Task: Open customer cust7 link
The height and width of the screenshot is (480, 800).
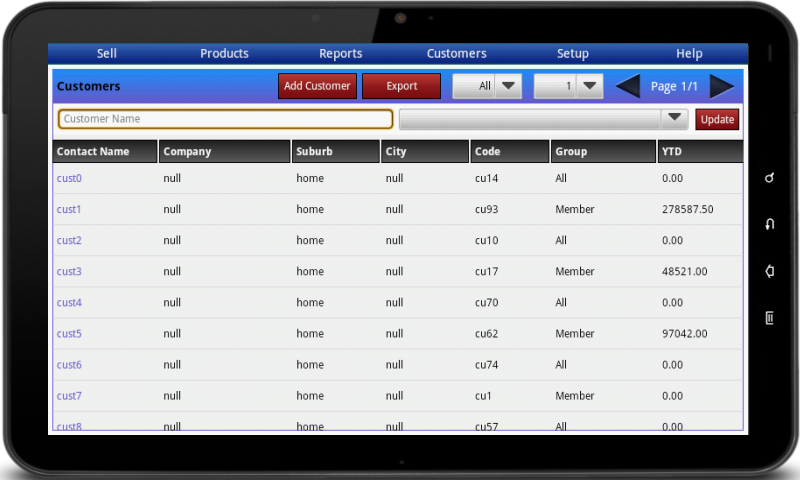Action: (x=69, y=396)
